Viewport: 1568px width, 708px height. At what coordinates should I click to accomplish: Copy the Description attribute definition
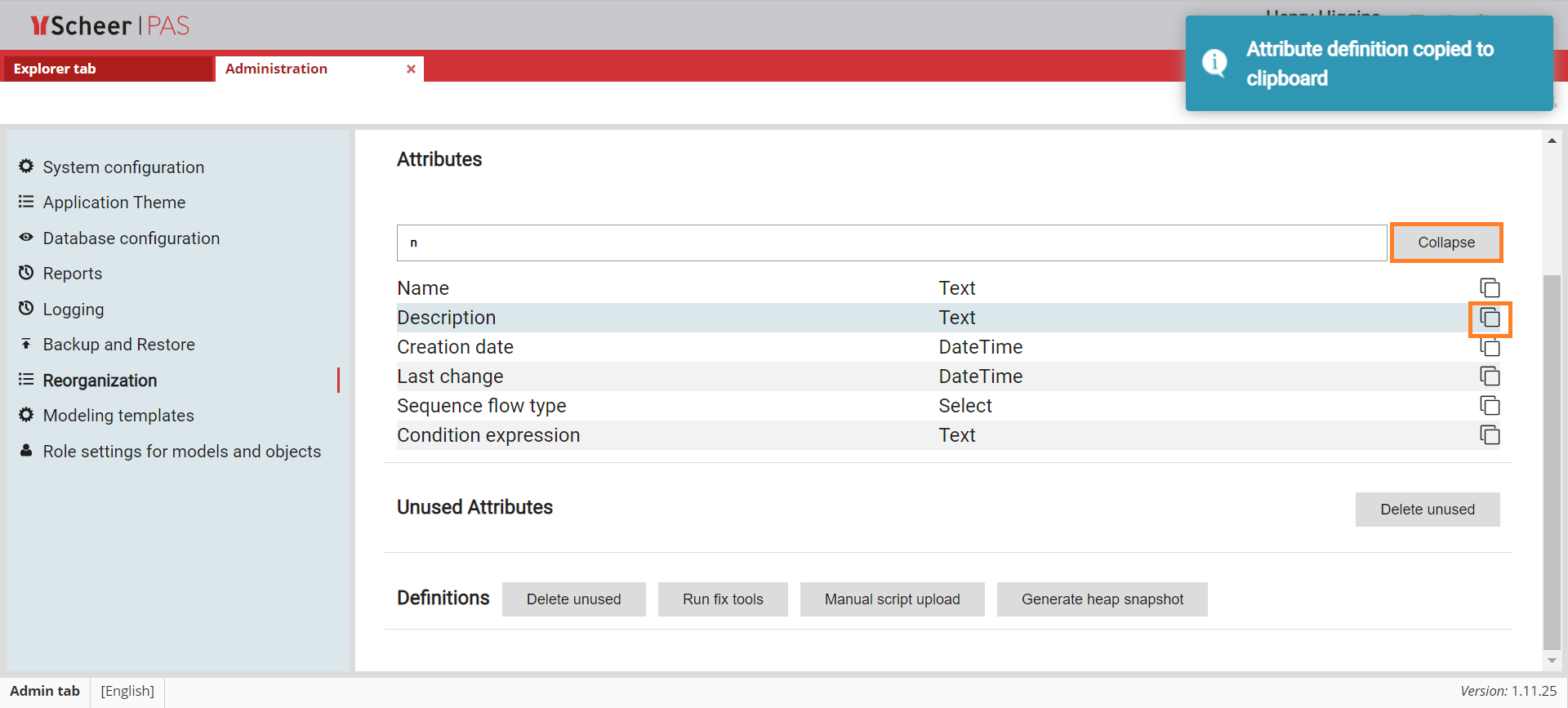[x=1490, y=318]
